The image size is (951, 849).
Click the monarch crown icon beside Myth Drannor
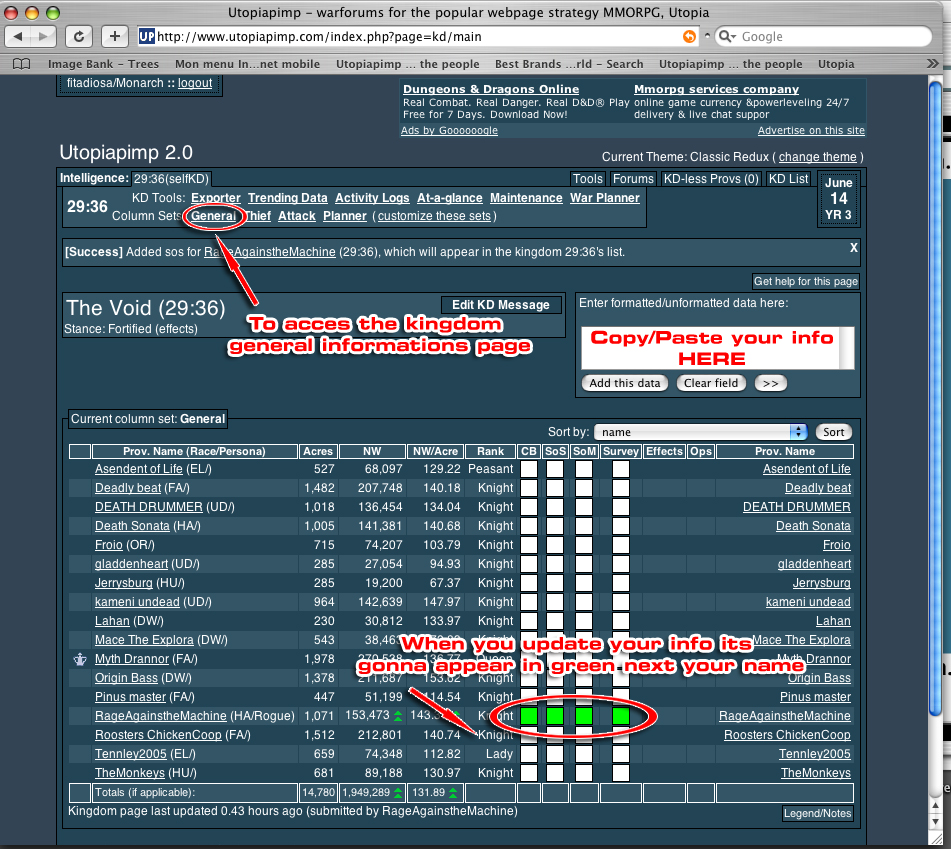(79, 660)
